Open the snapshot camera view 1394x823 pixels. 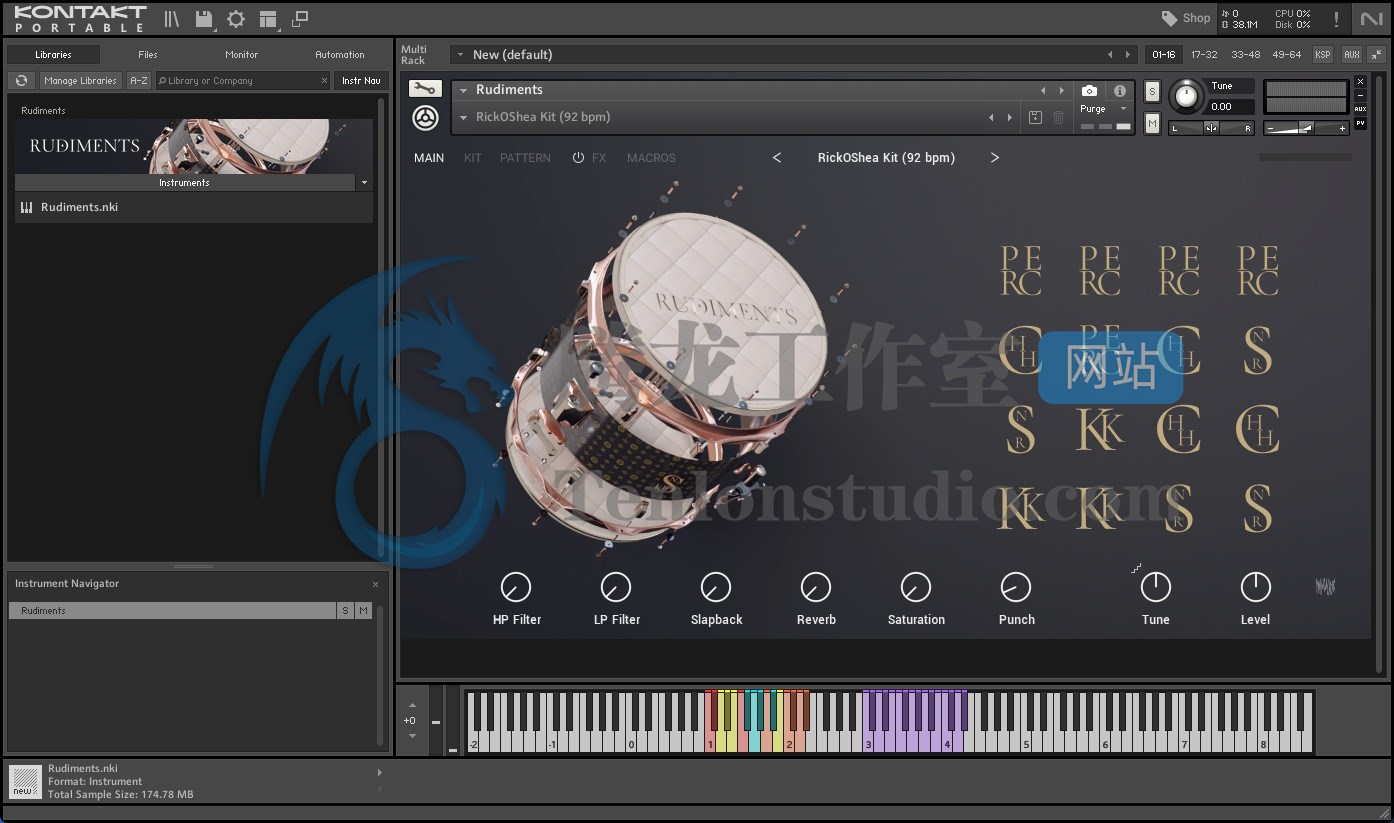tap(1090, 90)
